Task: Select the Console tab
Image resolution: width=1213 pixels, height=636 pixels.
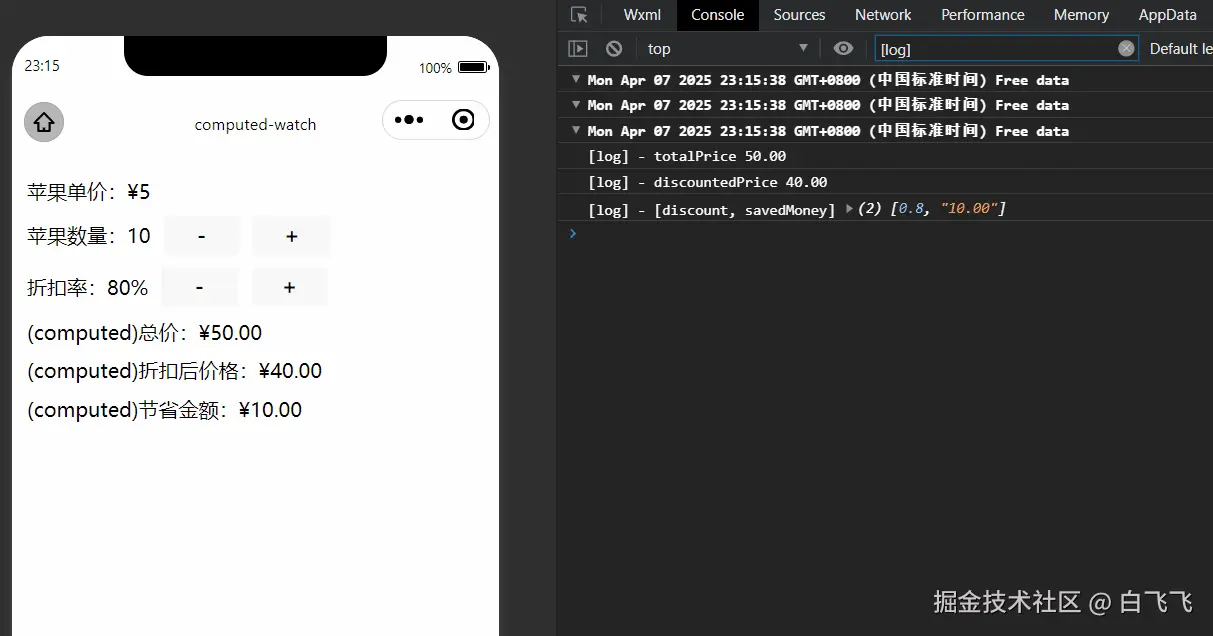Action: [x=718, y=15]
